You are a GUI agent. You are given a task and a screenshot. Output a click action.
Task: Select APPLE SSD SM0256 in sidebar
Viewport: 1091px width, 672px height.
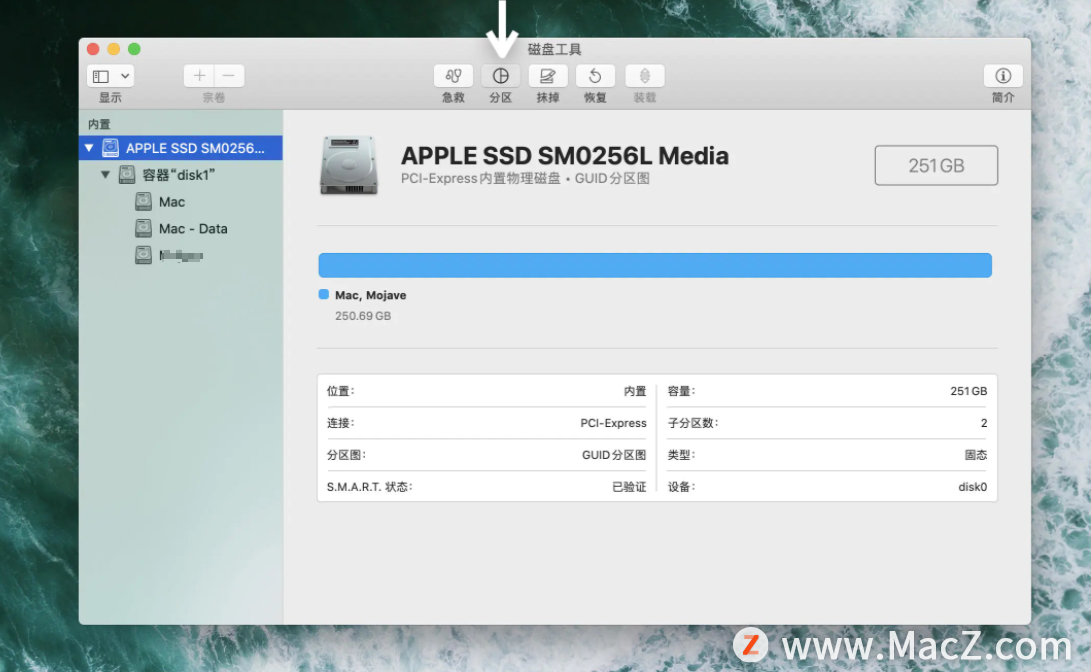point(181,147)
